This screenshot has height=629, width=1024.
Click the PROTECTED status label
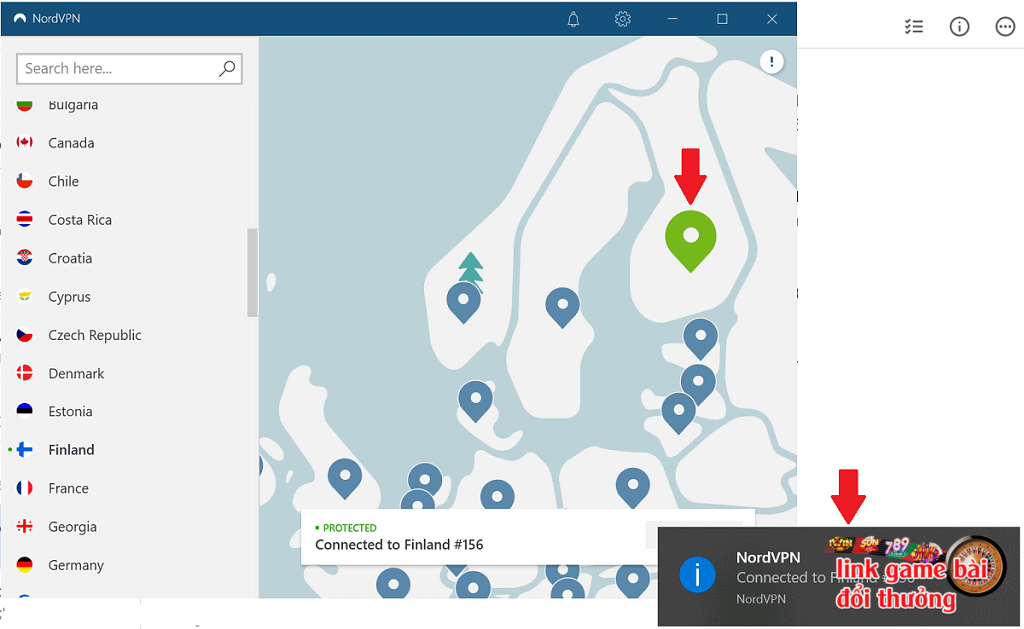point(349,528)
